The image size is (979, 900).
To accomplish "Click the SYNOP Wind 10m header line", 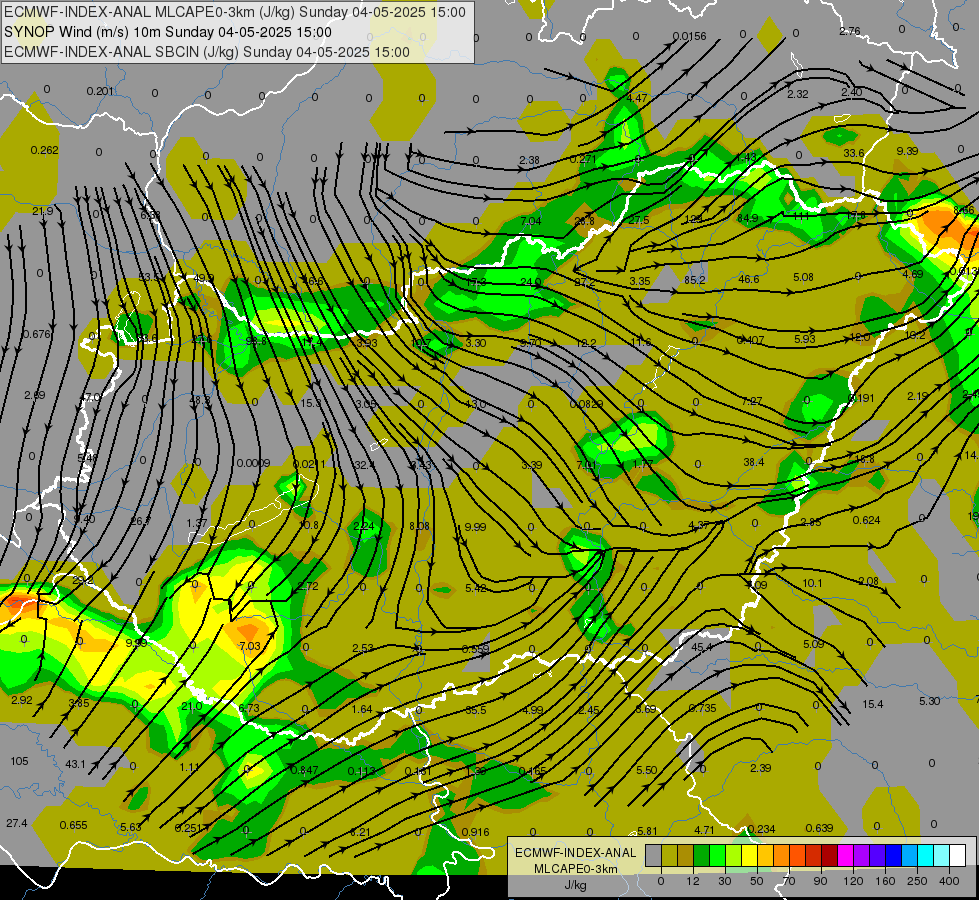I will [167, 32].
